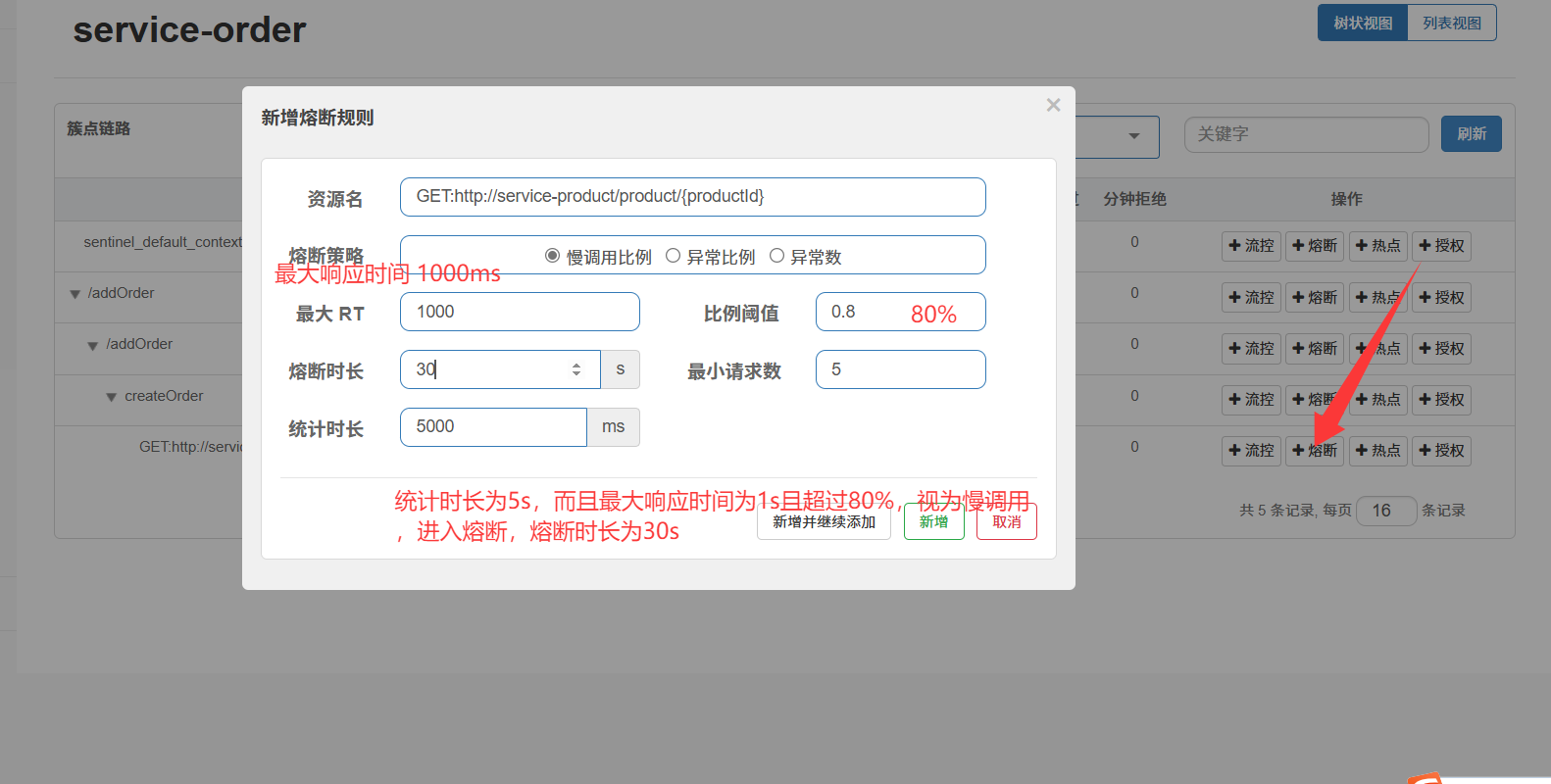This screenshot has height=784, width=1551.
Task: Close the 新增熔断规则 dialog with the X
Action: (1053, 105)
